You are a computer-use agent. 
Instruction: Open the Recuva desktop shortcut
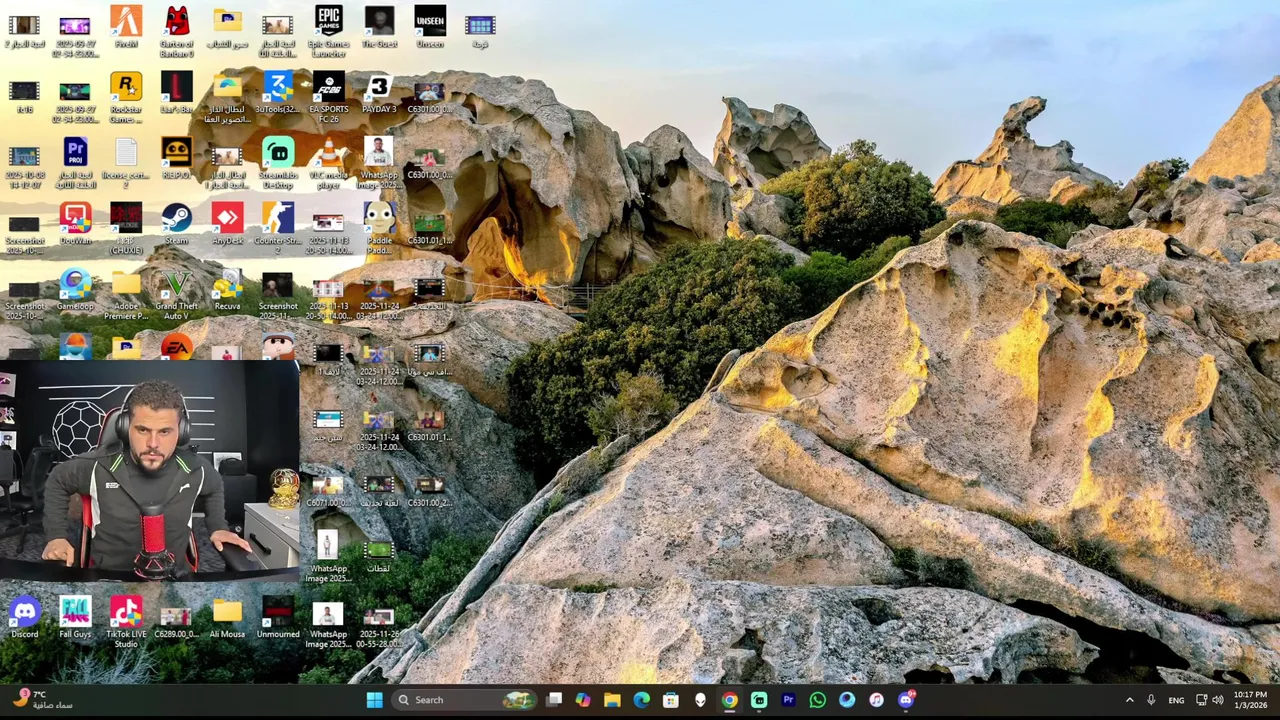click(x=227, y=290)
